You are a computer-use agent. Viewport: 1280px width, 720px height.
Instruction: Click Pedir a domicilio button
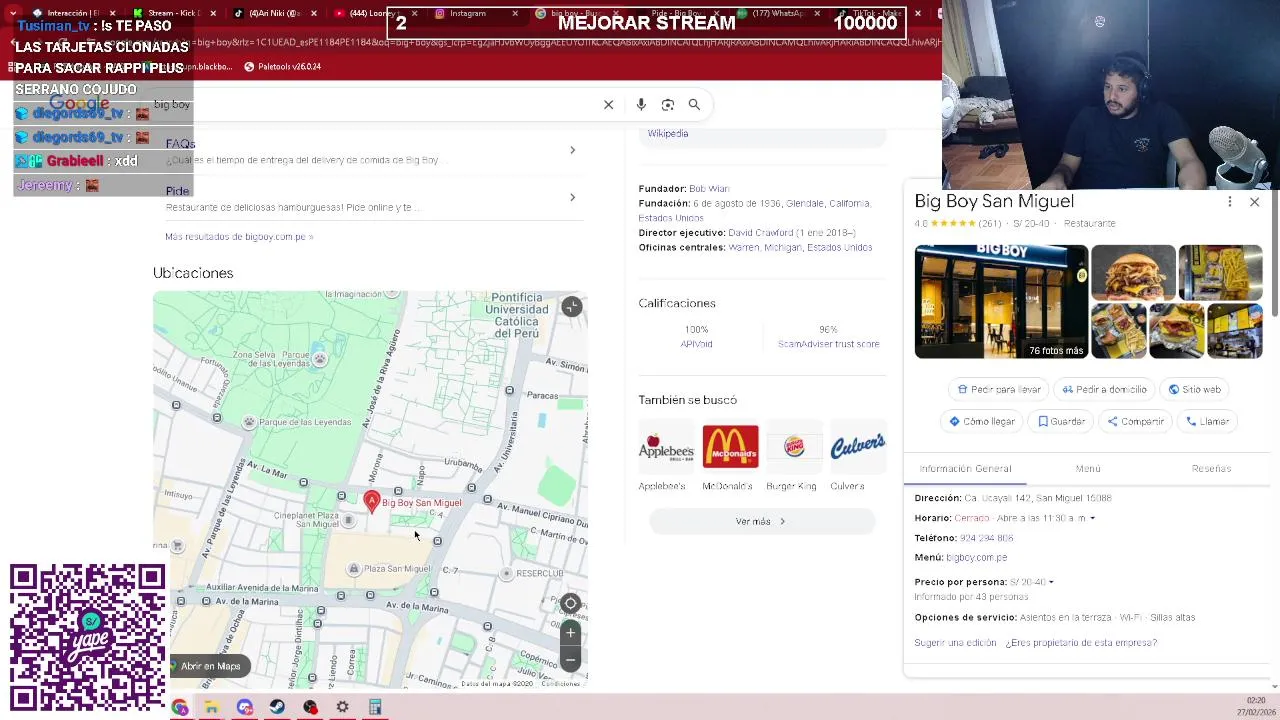(x=1104, y=389)
